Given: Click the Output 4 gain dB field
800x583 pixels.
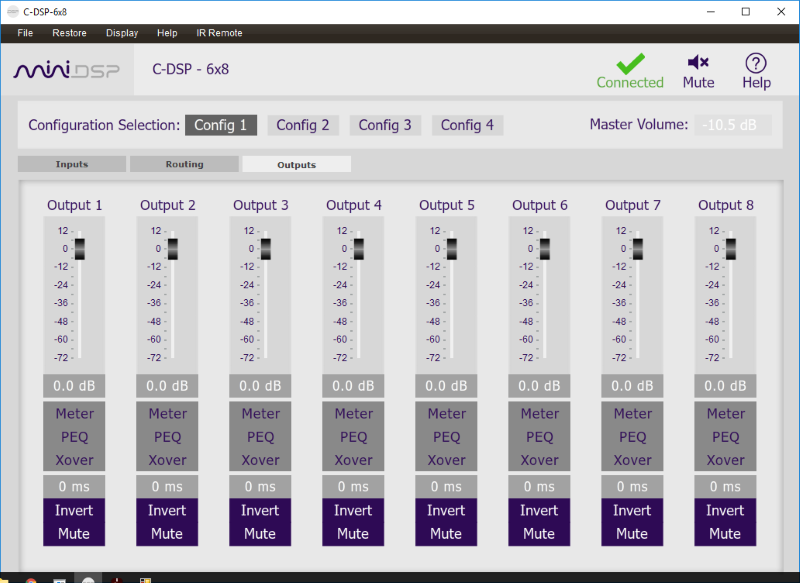Looking at the screenshot, I should [x=353, y=386].
